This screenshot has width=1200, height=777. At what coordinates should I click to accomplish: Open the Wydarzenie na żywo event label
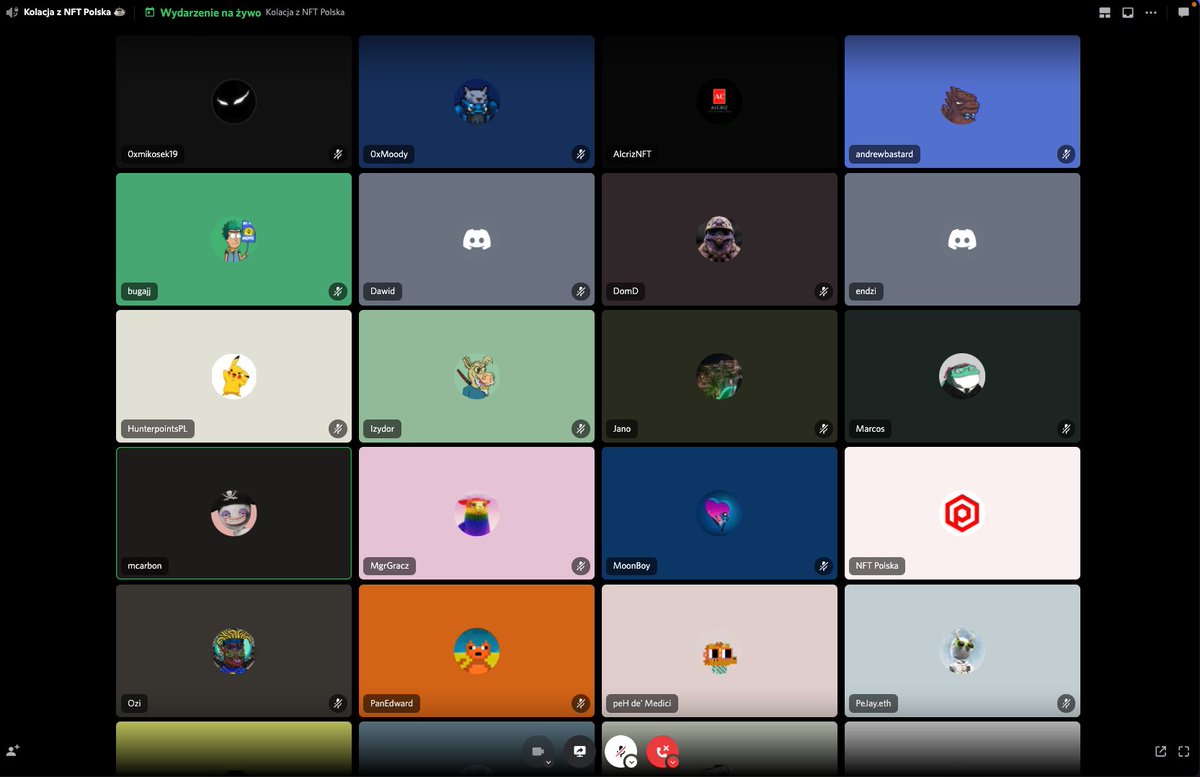[x=210, y=13]
